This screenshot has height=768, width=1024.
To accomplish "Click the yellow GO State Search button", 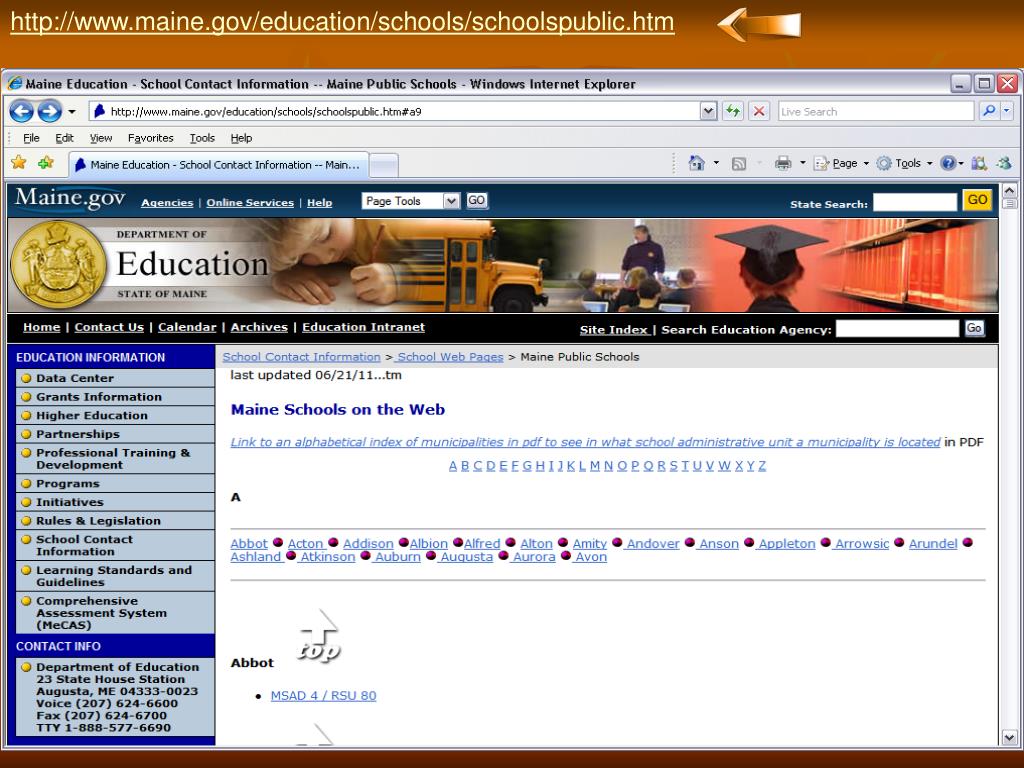I will pyautogui.click(x=977, y=200).
